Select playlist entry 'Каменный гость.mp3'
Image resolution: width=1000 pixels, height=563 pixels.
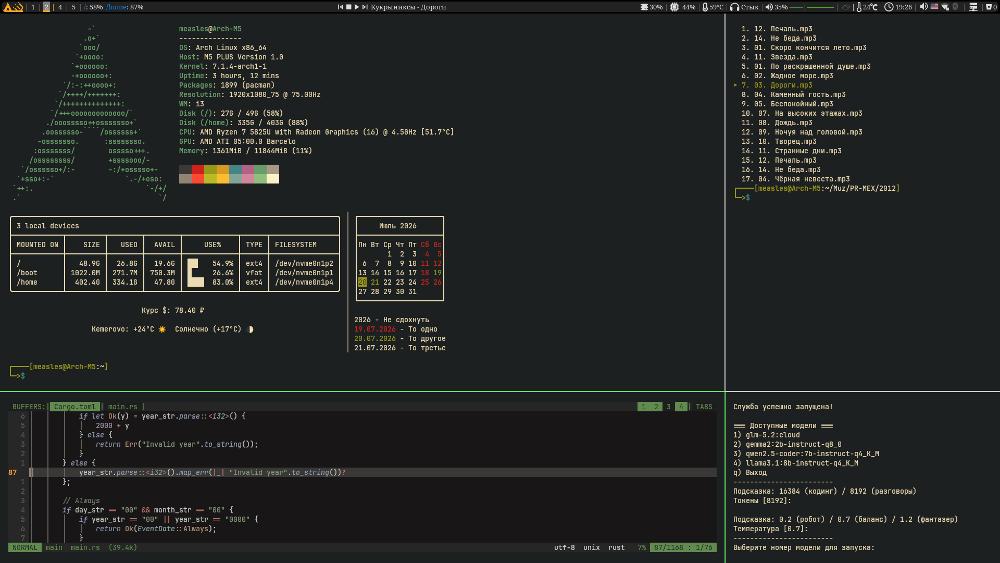point(793,94)
